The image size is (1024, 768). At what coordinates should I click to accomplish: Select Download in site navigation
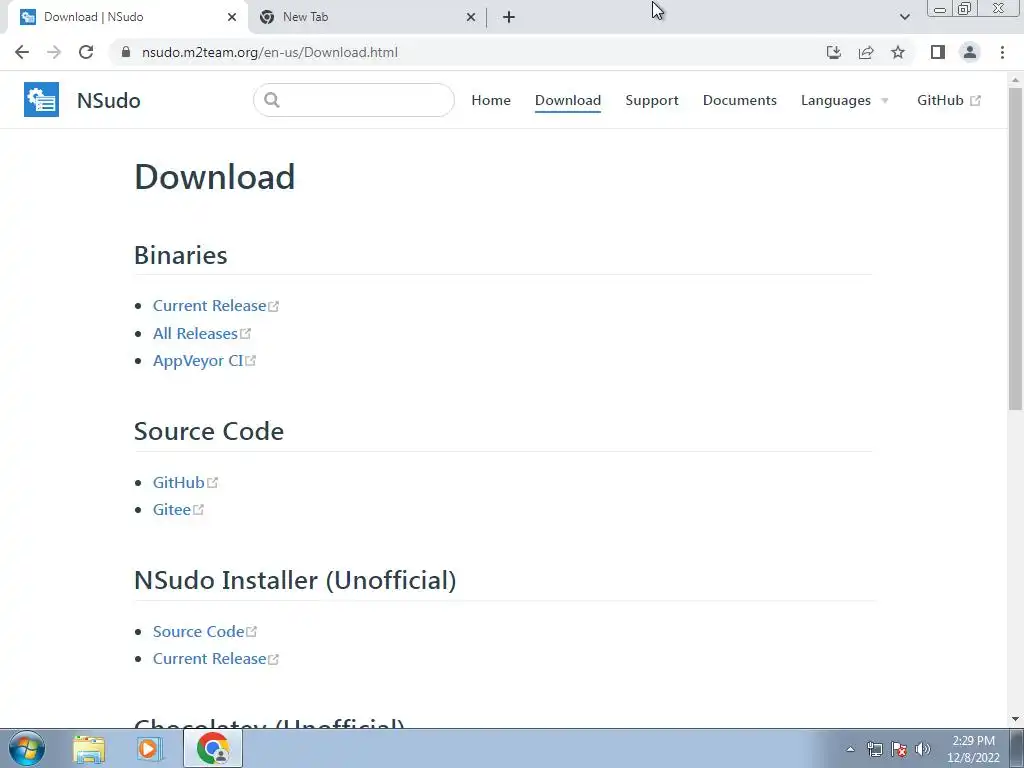point(568,100)
